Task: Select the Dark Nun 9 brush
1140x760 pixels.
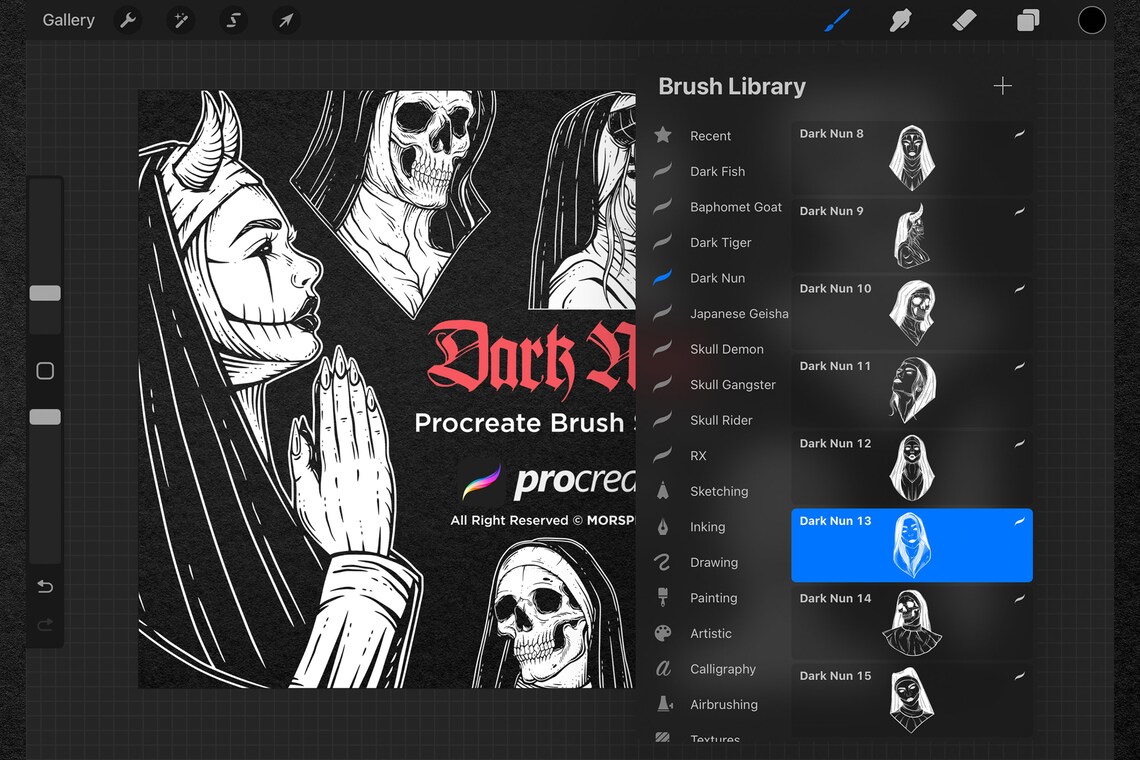Action: click(x=910, y=235)
